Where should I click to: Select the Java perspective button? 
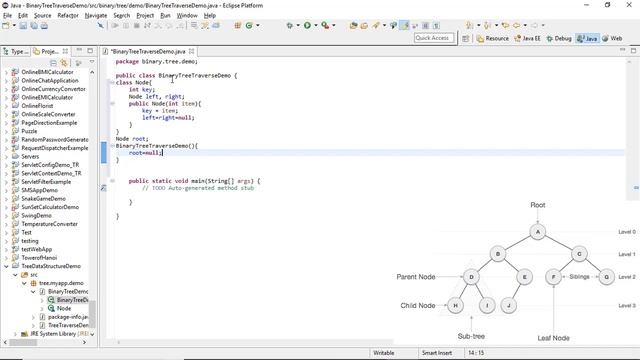pyautogui.click(x=587, y=38)
